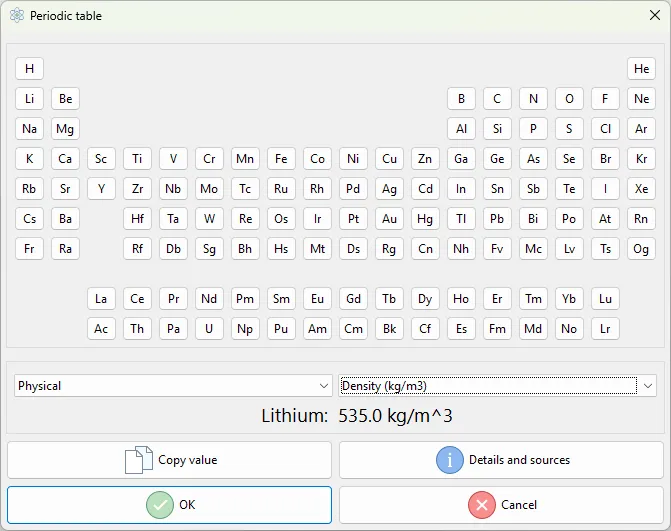The image size is (671, 531).
Task: Choose the Oganesson (Og) element
Action: [641, 249]
